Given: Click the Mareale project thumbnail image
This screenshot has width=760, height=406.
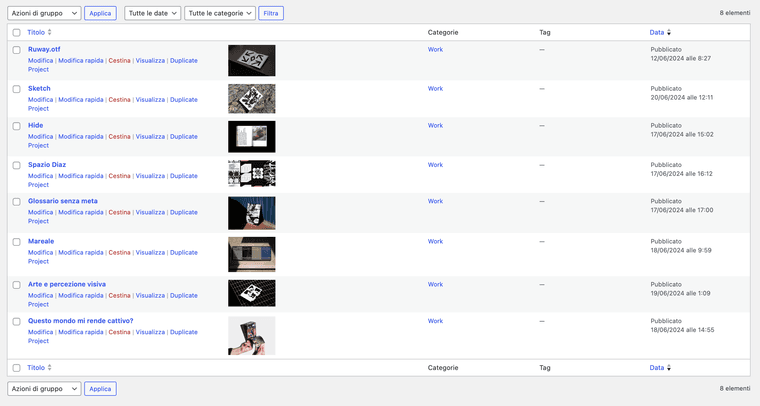Looking at the screenshot, I should tap(251, 255).
